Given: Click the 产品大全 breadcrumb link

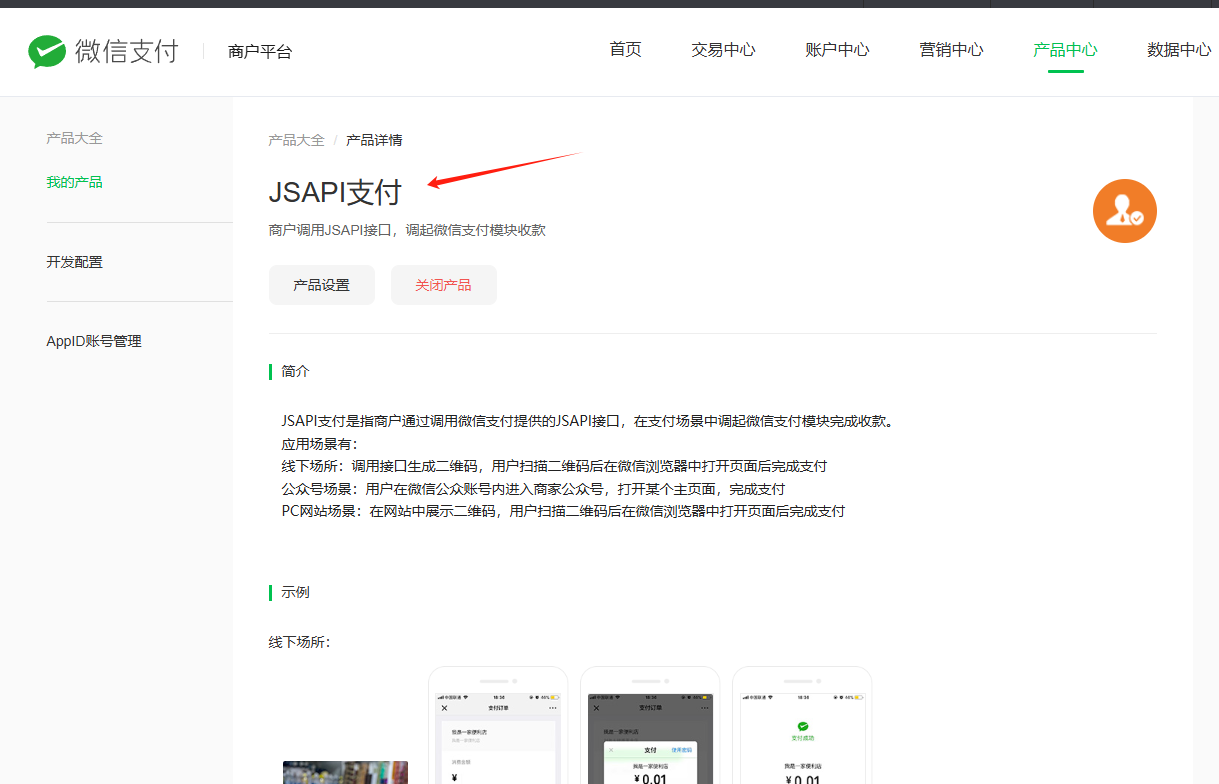Looking at the screenshot, I should click(x=296, y=140).
